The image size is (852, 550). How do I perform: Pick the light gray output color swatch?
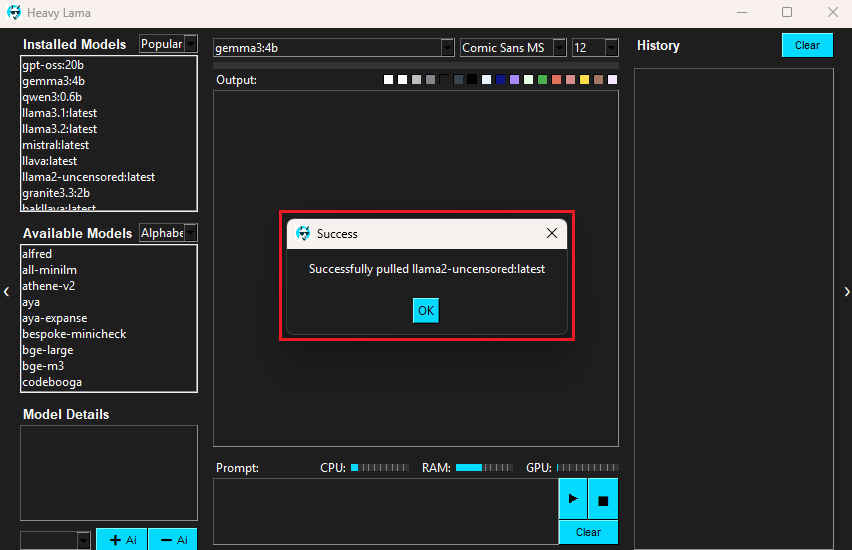click(x=416, y=80)
